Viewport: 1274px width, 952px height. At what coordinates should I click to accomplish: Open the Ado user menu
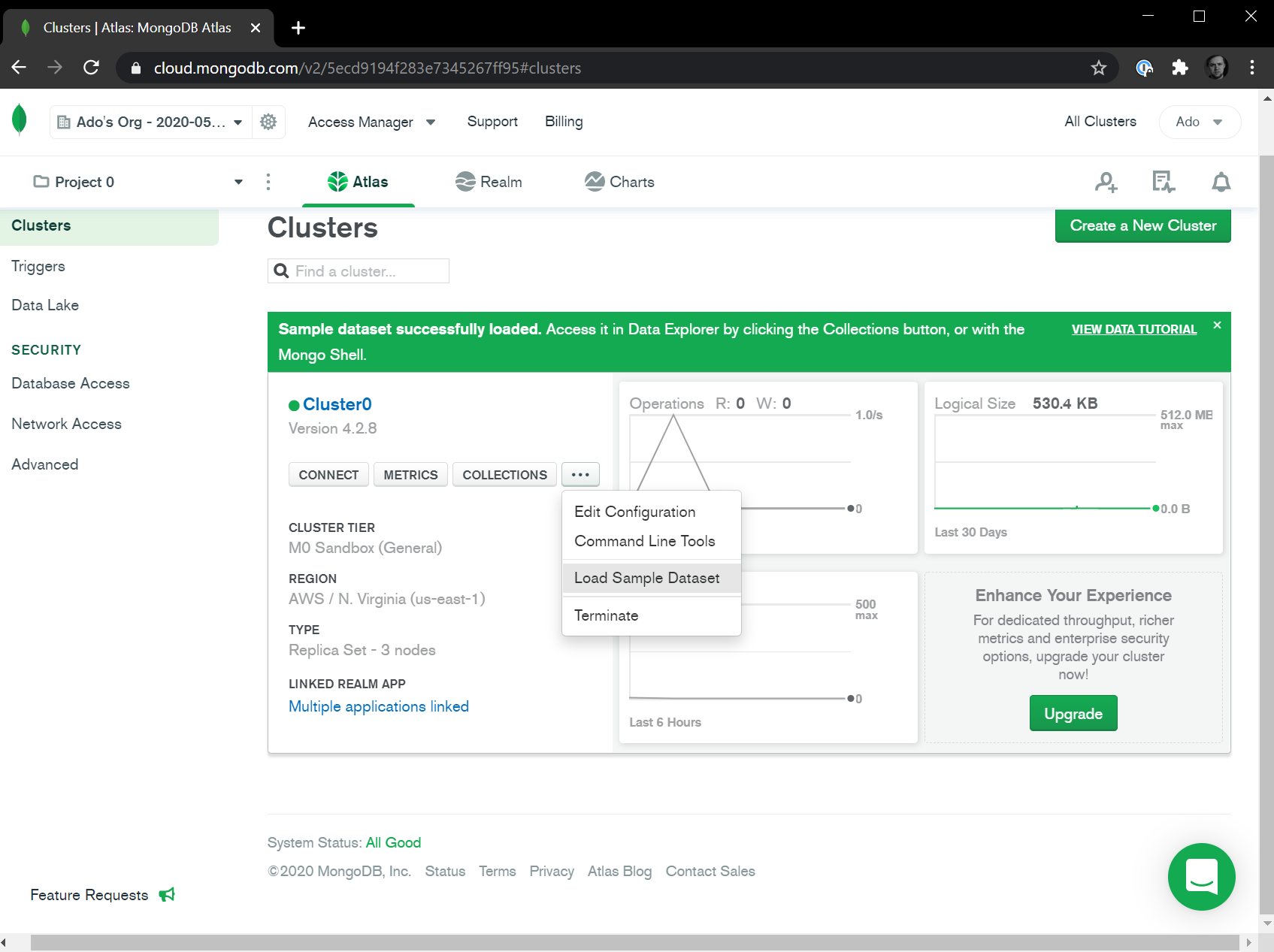[x=1200, y=122]
